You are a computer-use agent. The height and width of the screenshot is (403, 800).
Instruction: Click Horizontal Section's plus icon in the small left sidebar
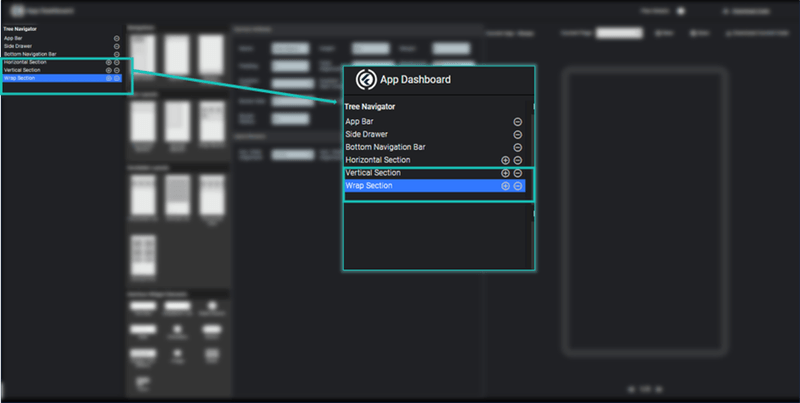(108, 62)
